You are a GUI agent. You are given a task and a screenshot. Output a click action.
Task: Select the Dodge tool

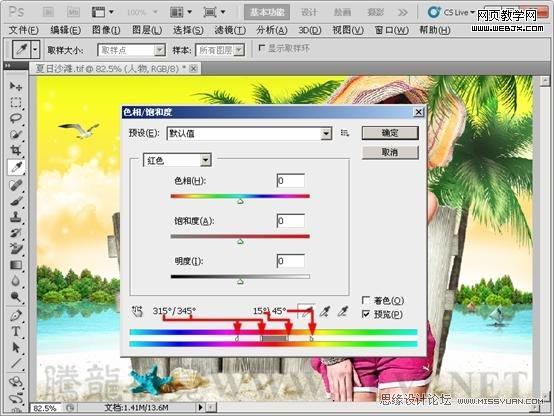(16, 297)
